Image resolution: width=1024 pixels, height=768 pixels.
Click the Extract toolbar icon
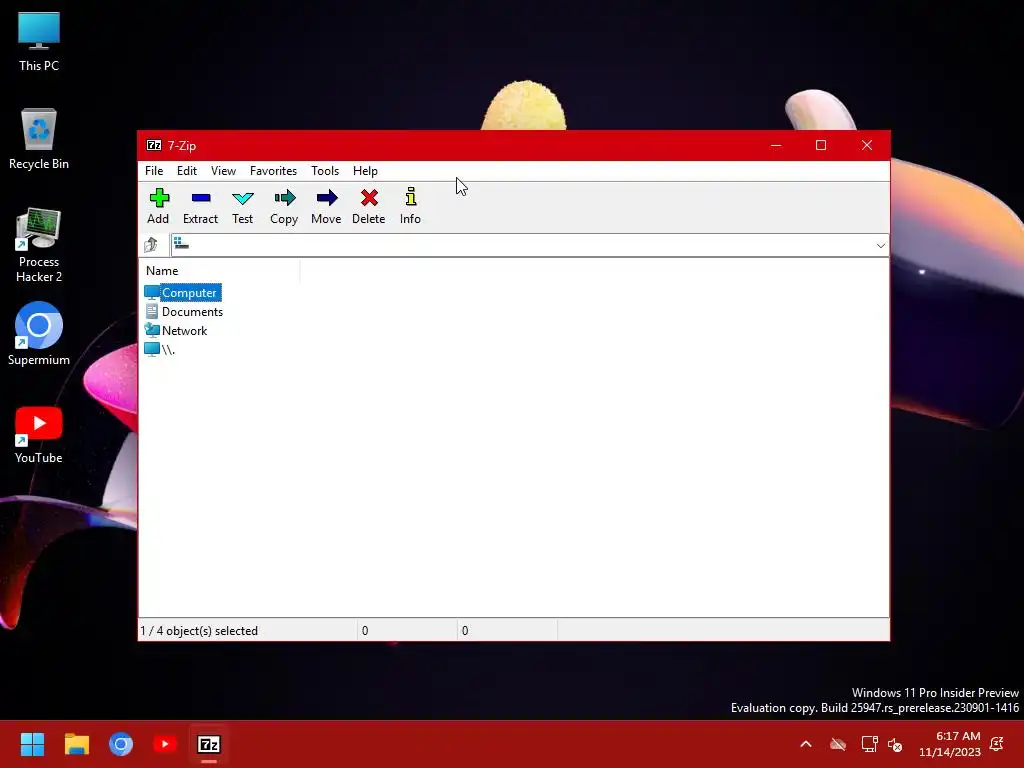point(200,206)
